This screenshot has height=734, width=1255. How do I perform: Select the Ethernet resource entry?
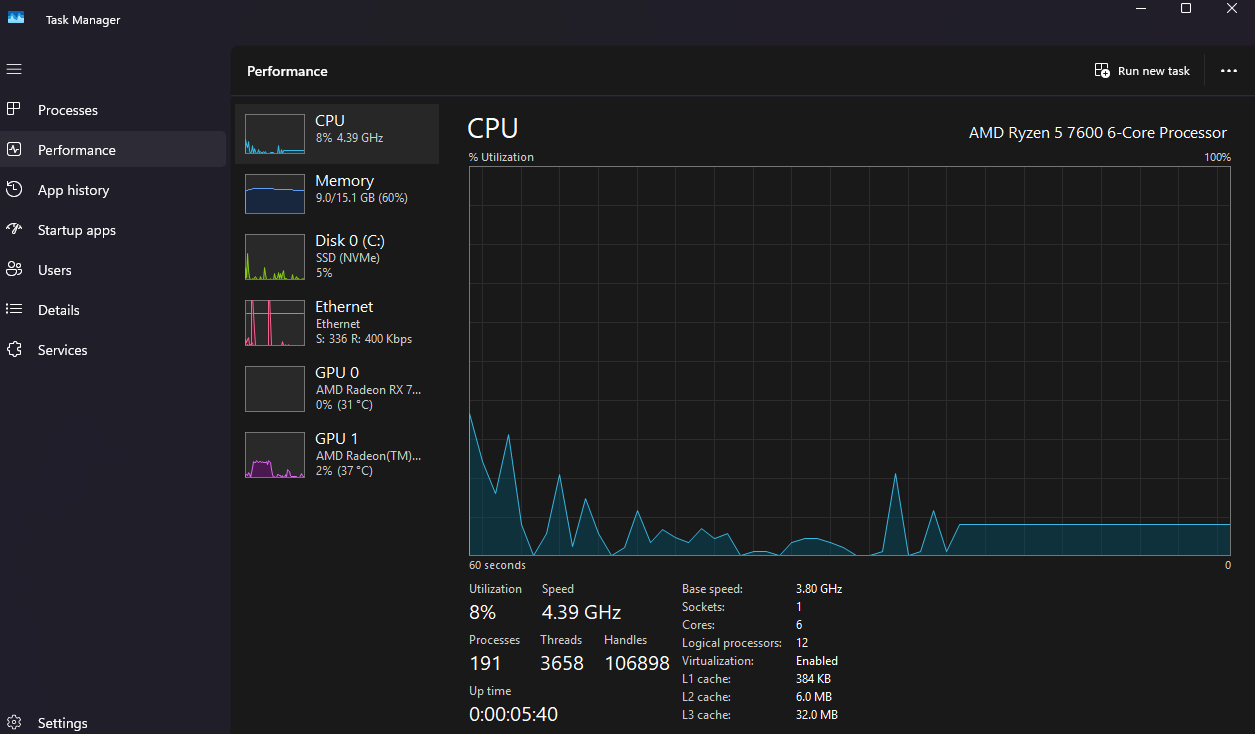pos(337,323)
